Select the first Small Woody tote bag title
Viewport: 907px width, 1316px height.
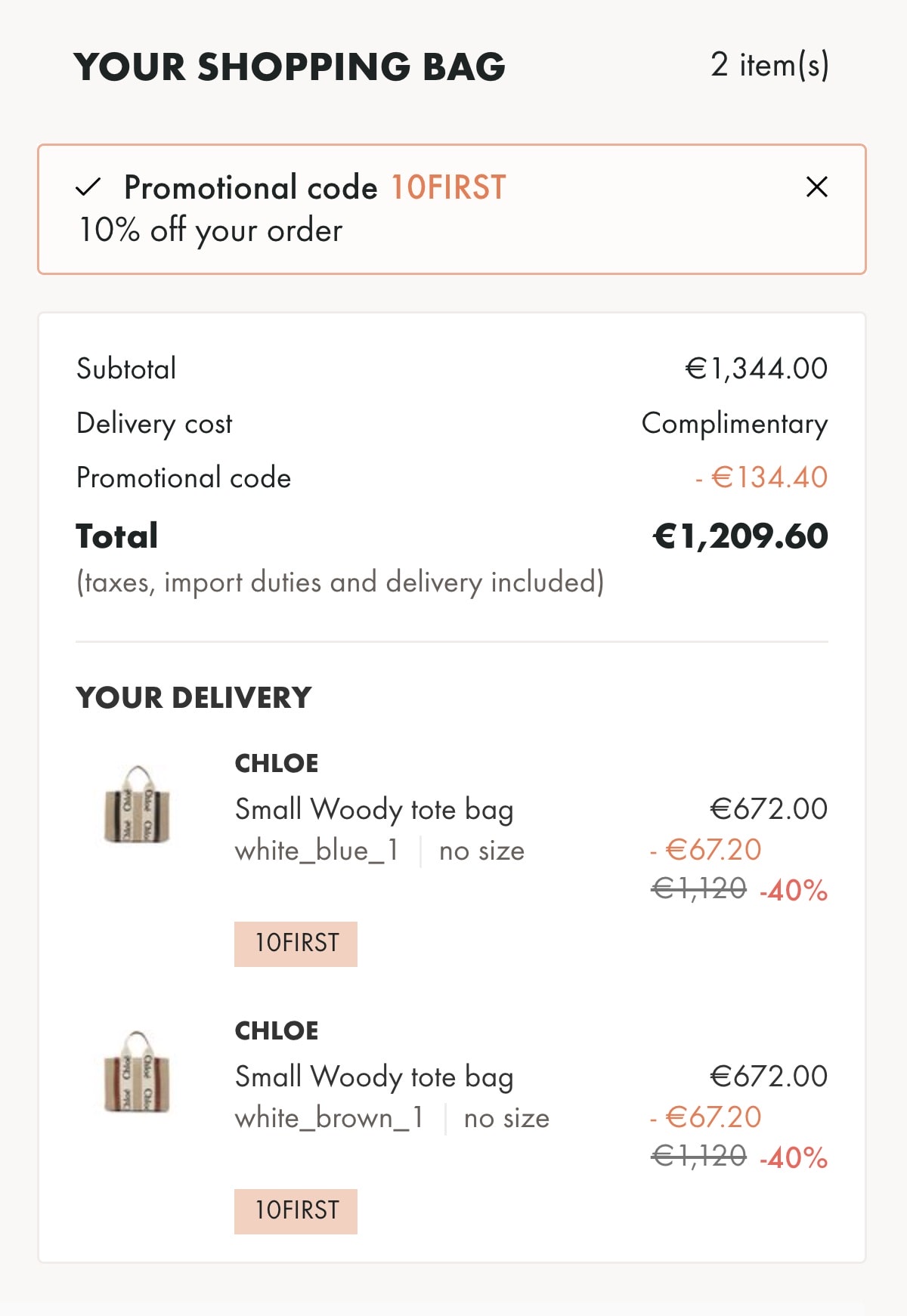point(374,810)
